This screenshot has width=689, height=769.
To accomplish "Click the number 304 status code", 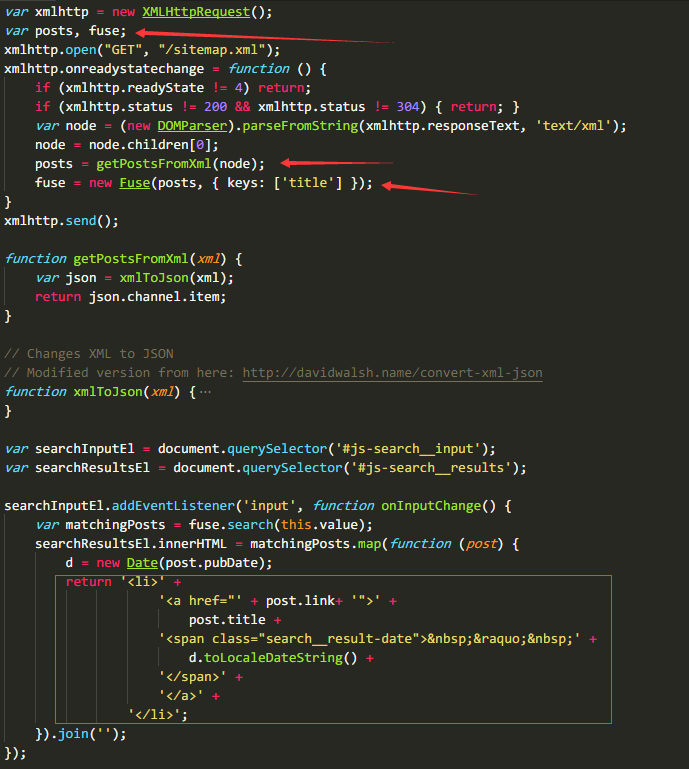I will (x=408, y=107).
